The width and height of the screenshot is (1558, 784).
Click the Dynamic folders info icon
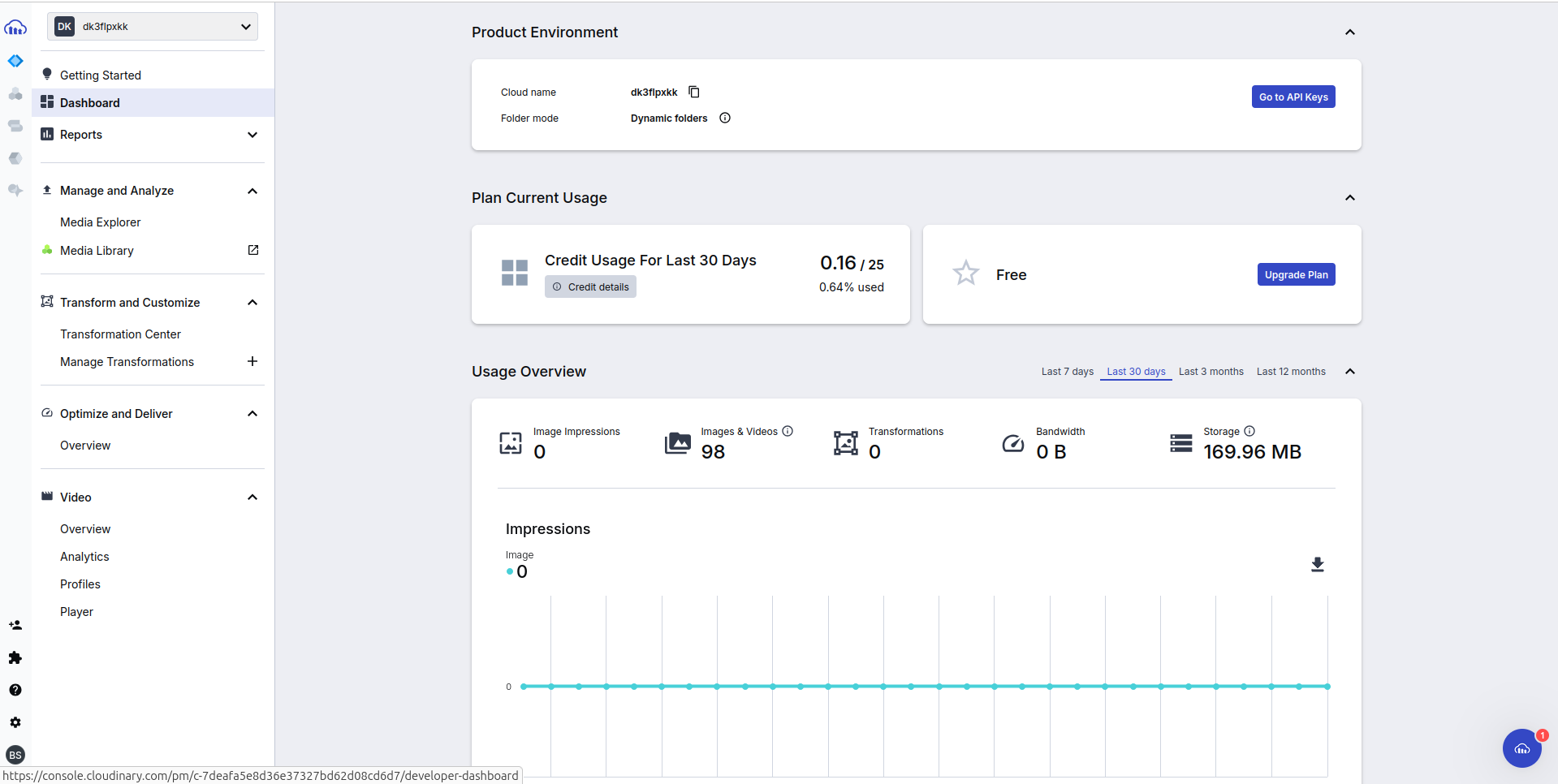725,118
